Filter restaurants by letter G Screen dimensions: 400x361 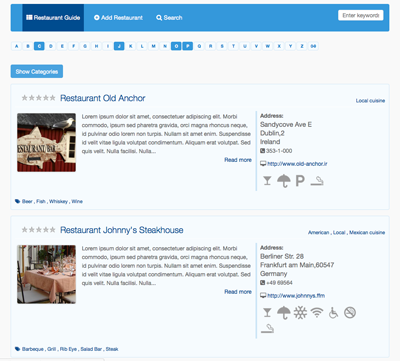click(85, 46)
